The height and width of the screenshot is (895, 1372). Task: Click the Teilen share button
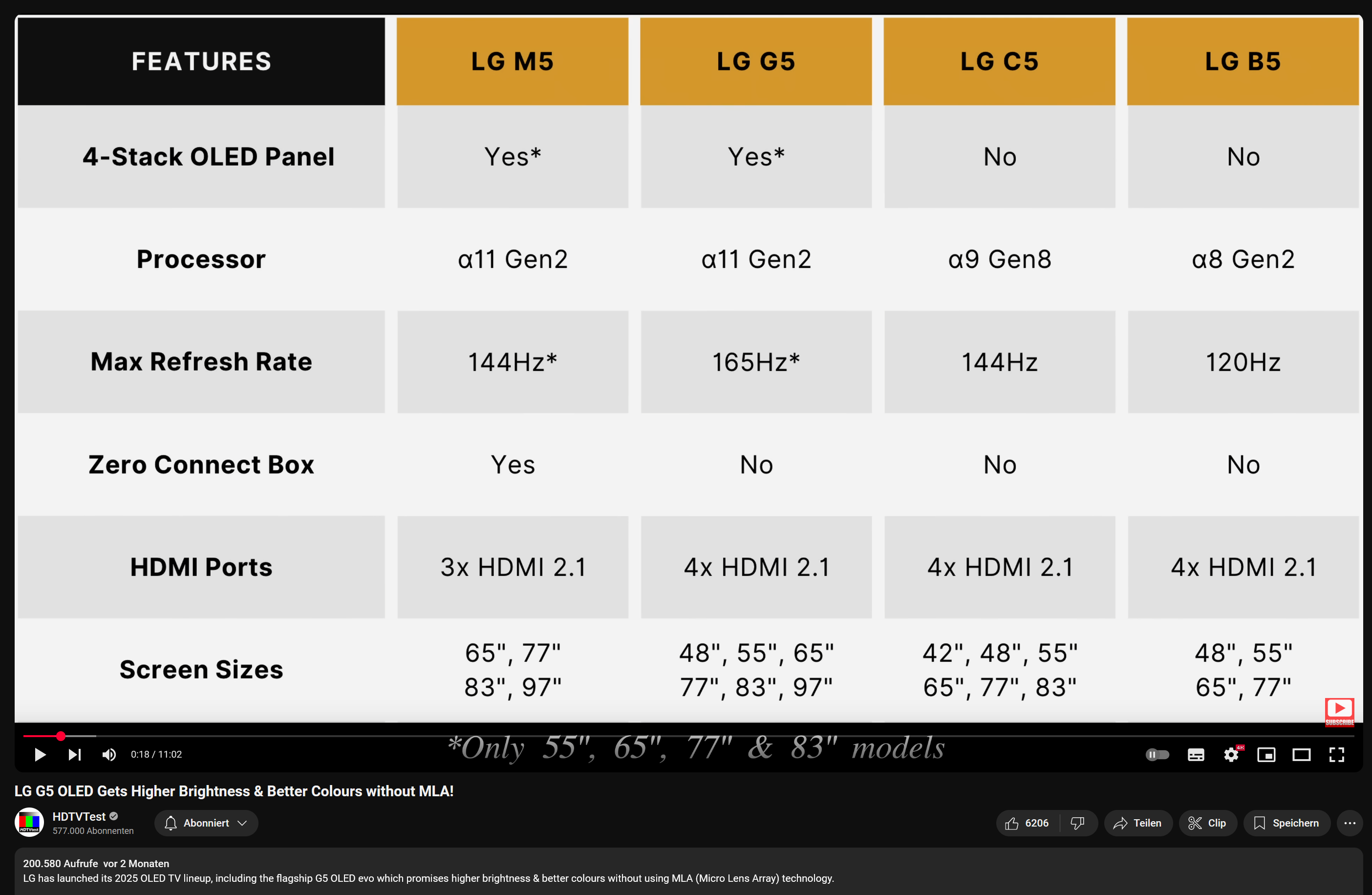click(1137, 823)
